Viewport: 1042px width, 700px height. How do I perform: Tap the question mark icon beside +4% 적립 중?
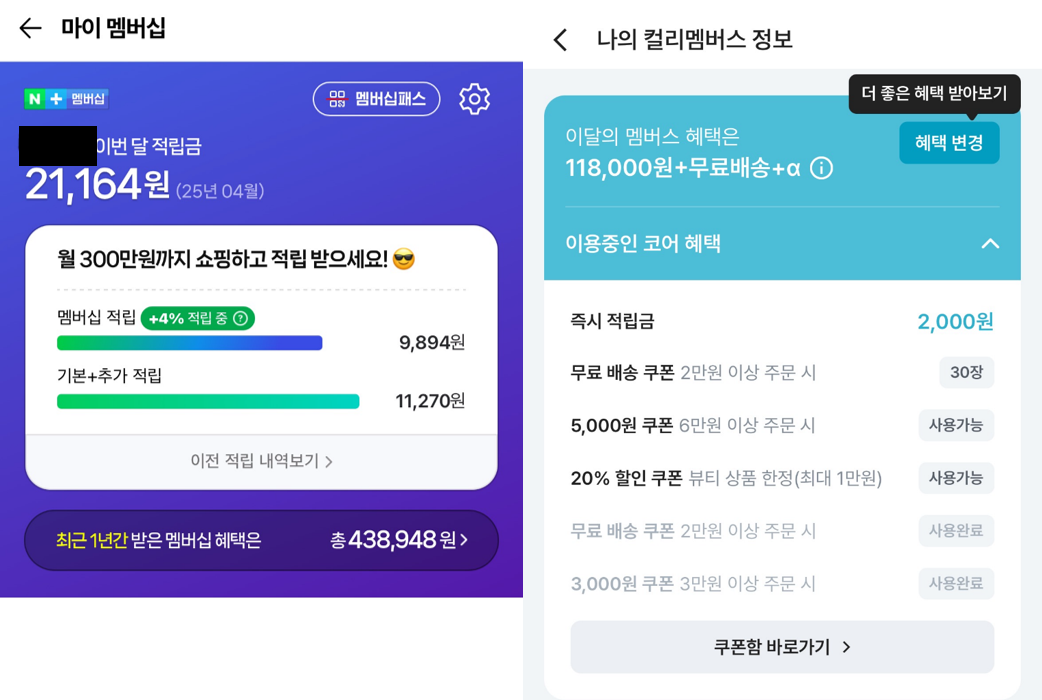click(x=241, y=318)
